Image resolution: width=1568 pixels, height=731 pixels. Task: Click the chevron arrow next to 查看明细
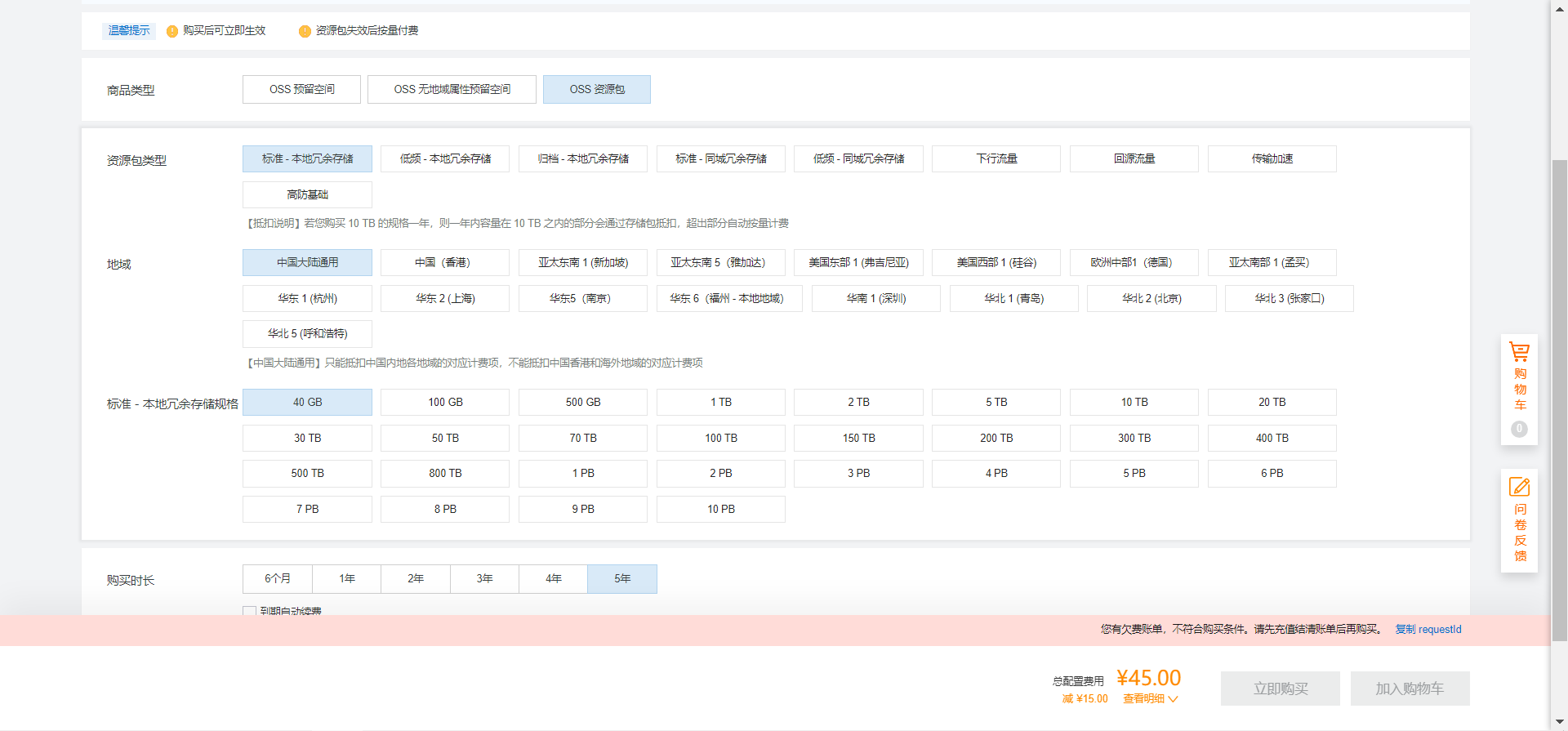(1174, 699)
